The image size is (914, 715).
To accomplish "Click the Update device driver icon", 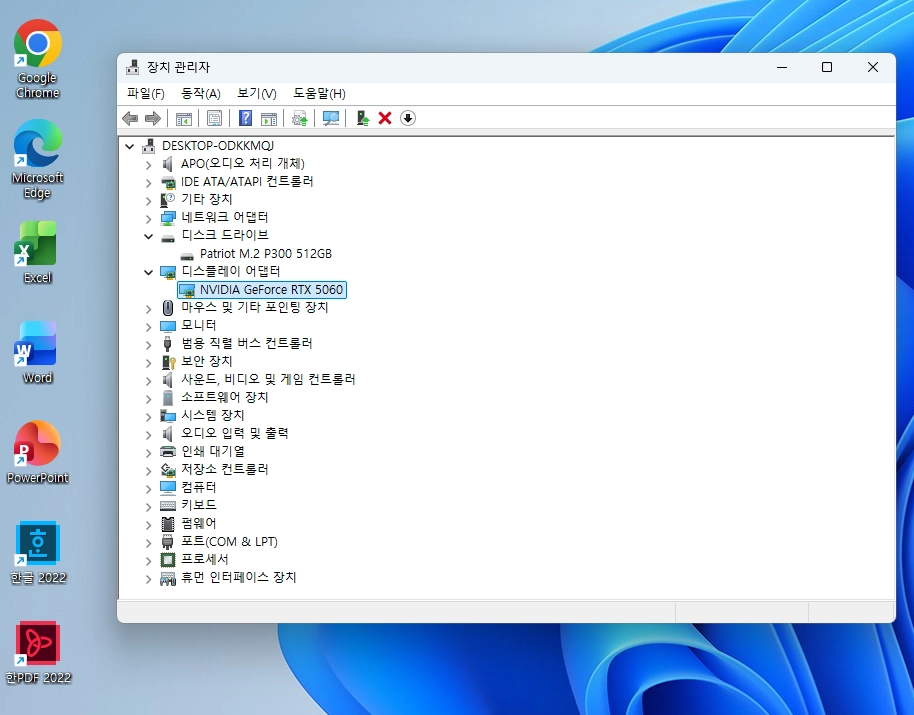I will pyautogui.click(x=300, y=118).
